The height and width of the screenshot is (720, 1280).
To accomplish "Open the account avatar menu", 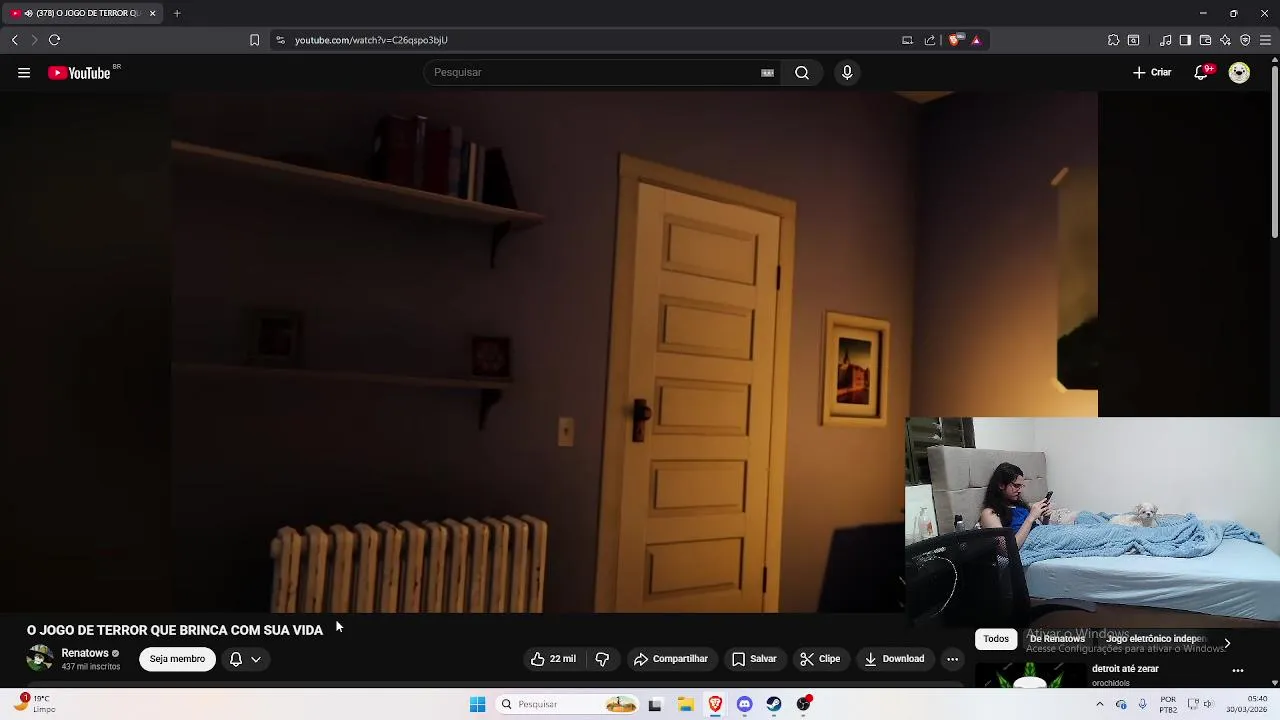I will tap(1239, 72).
